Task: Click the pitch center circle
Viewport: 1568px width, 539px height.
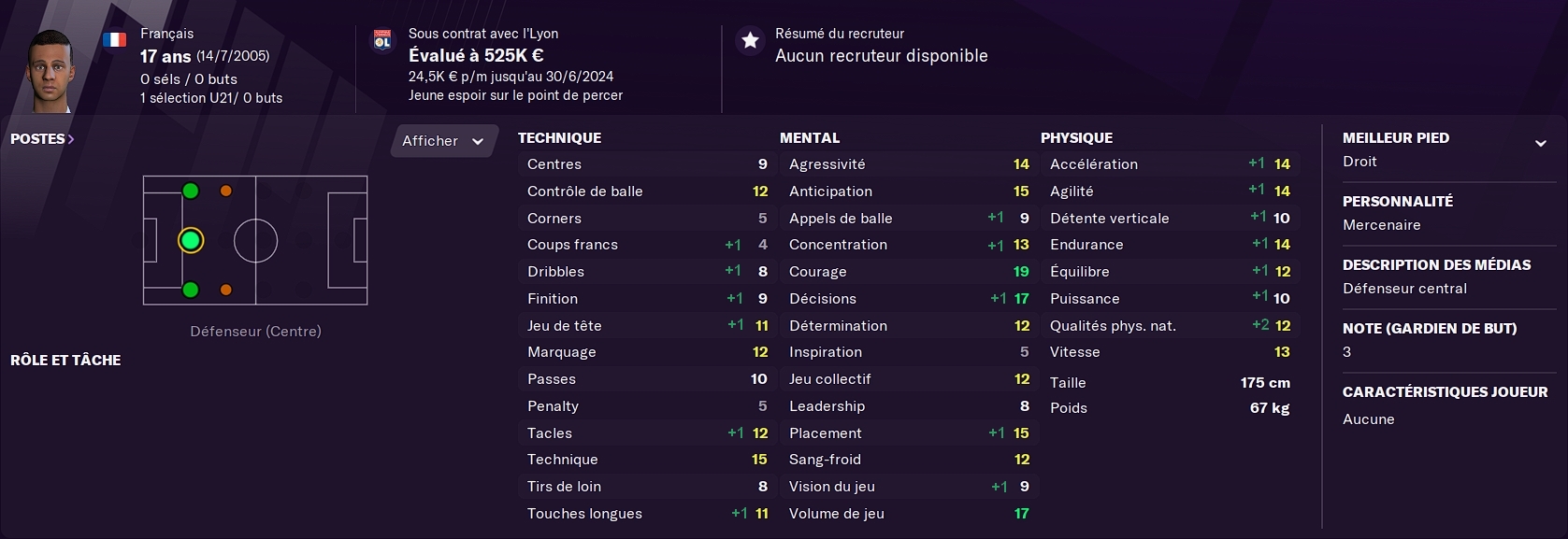Action: 255,241
